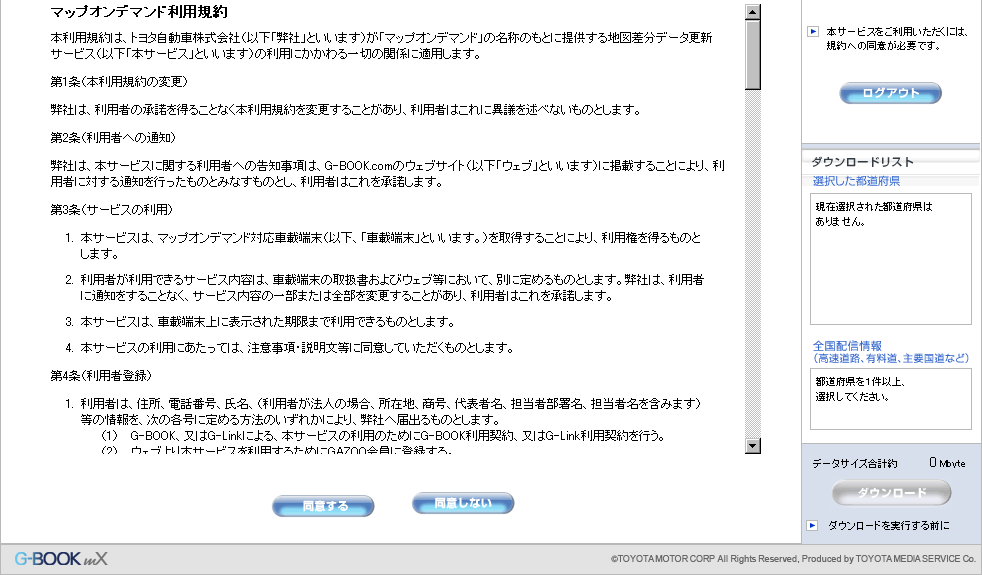The height and width of the screenshot is (575, 982).
Task: Click the scrollbar up arrow in terms box
Action: 753,12
